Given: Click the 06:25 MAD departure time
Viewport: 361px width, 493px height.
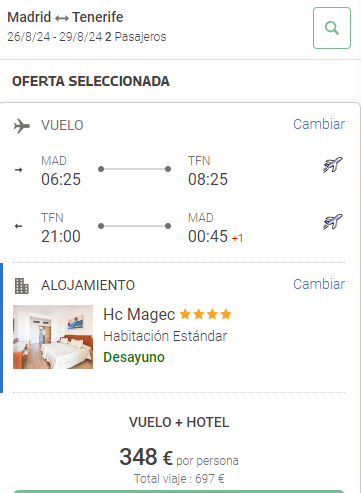Looking at the screenshot, I should pyautogui.click(x=61, y=179).
